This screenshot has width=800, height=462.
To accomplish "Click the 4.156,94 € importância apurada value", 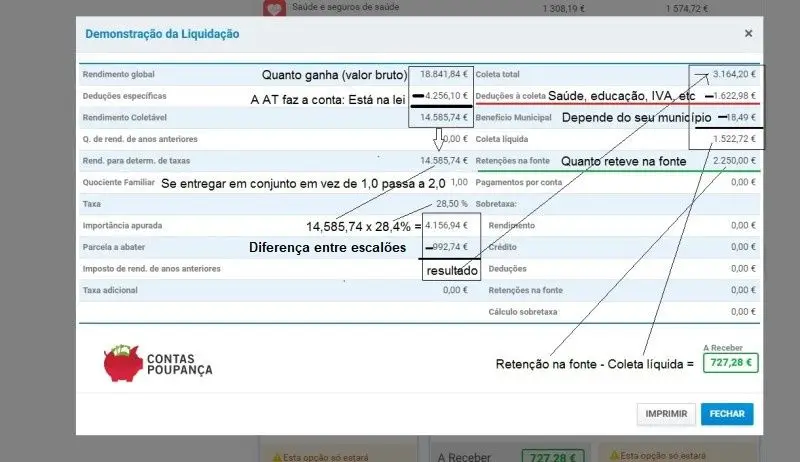I will coord(446,225).
